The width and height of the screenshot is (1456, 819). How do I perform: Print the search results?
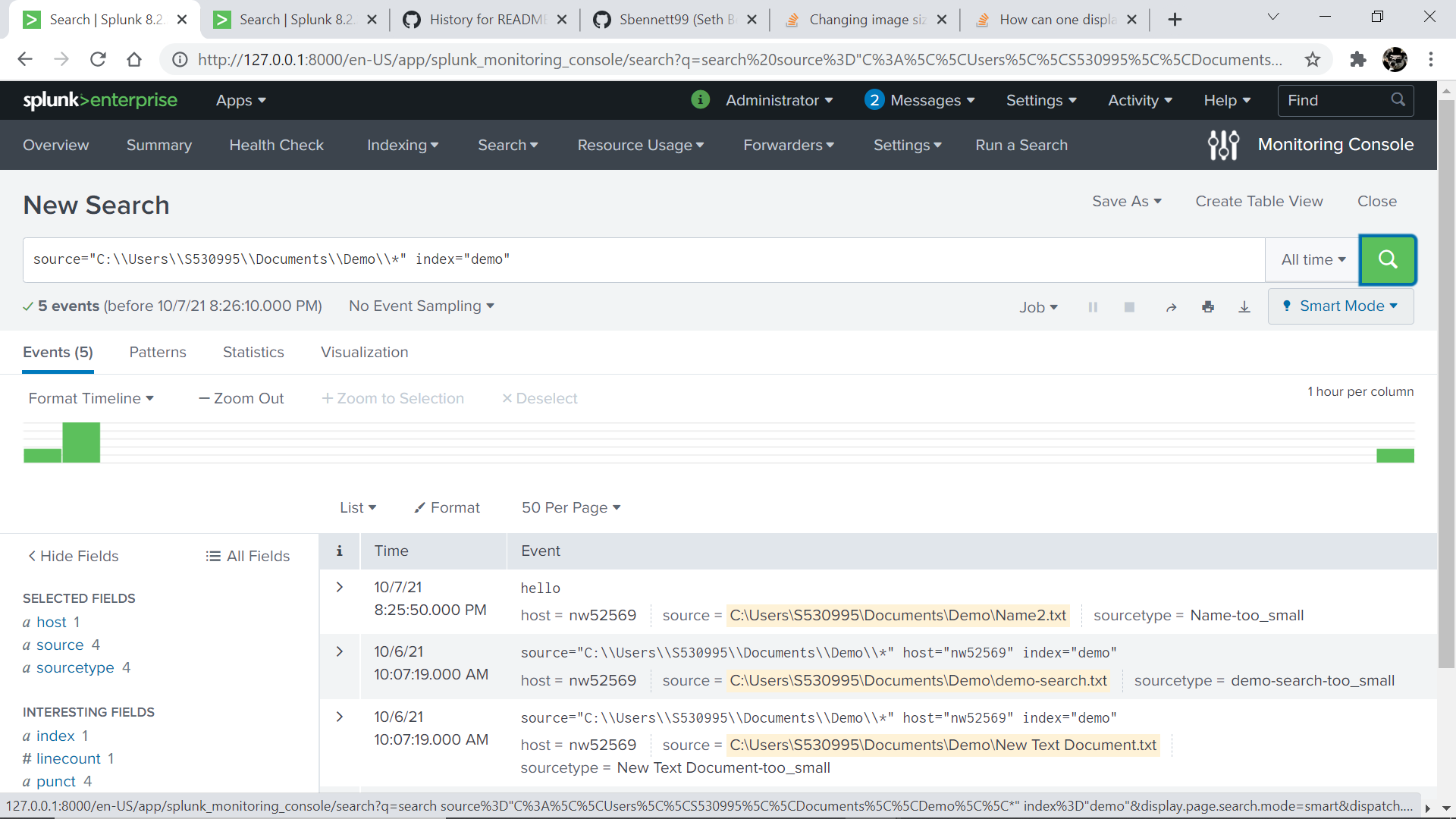pyautogui.click(x=1208, y=307)
